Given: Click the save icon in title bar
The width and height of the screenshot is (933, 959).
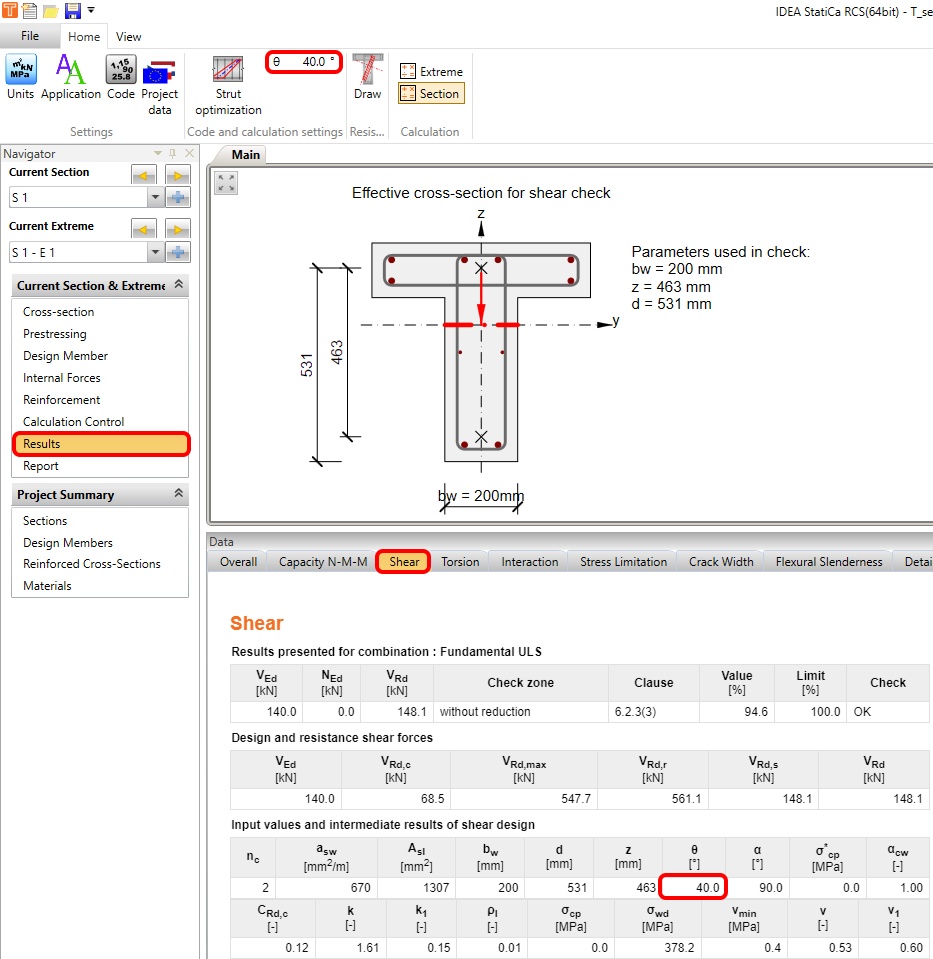Looking at the screenshot, I should click(x=72, y=11).
